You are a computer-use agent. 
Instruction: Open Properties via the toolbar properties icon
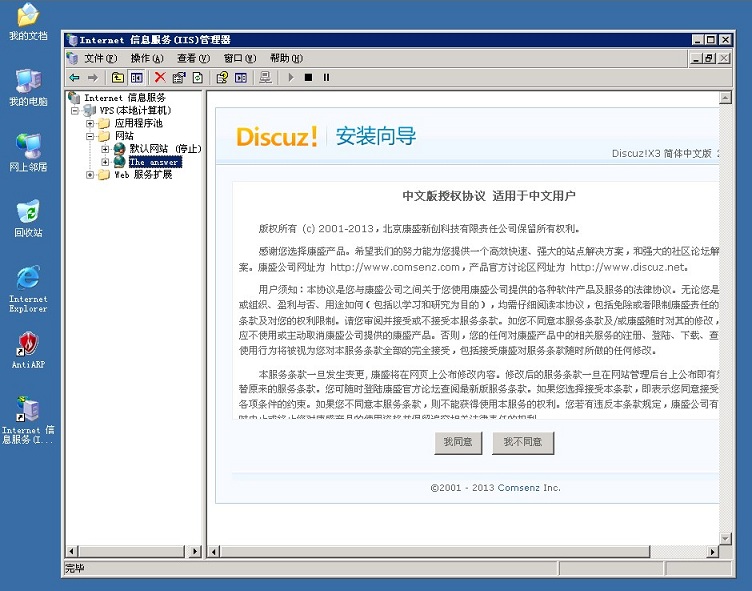179,77
